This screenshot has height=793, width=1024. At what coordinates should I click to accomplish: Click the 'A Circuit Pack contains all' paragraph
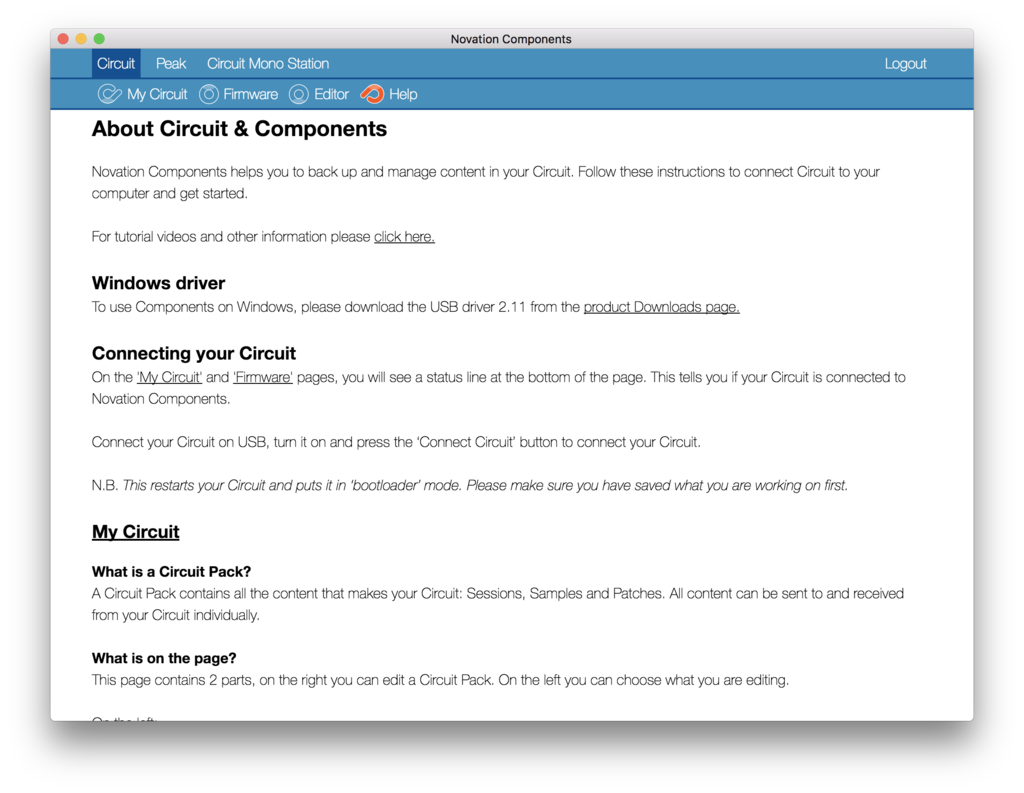[x=498, y=604]
